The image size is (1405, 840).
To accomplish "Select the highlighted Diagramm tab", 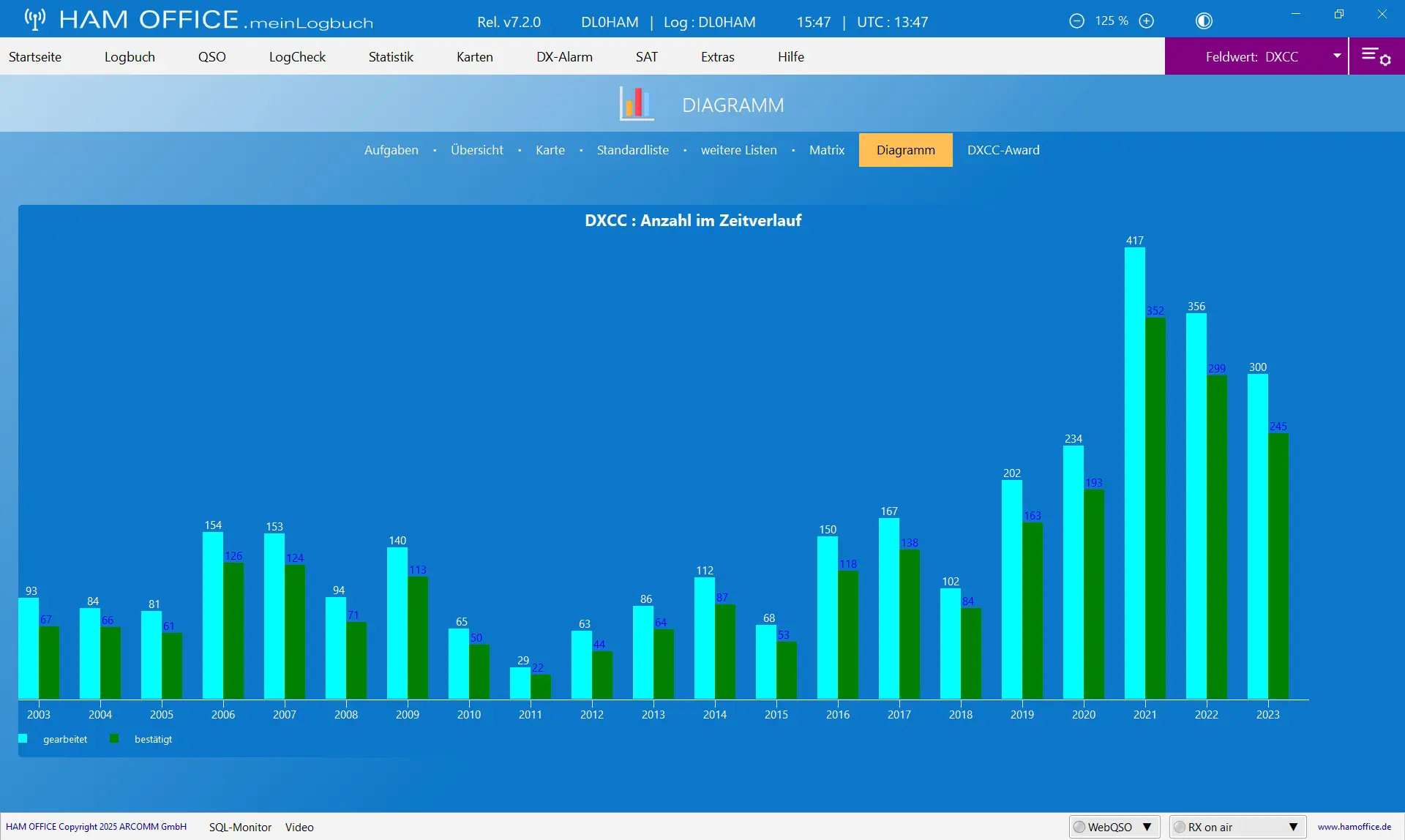I will pyautogui.click(x=906, y=150).
